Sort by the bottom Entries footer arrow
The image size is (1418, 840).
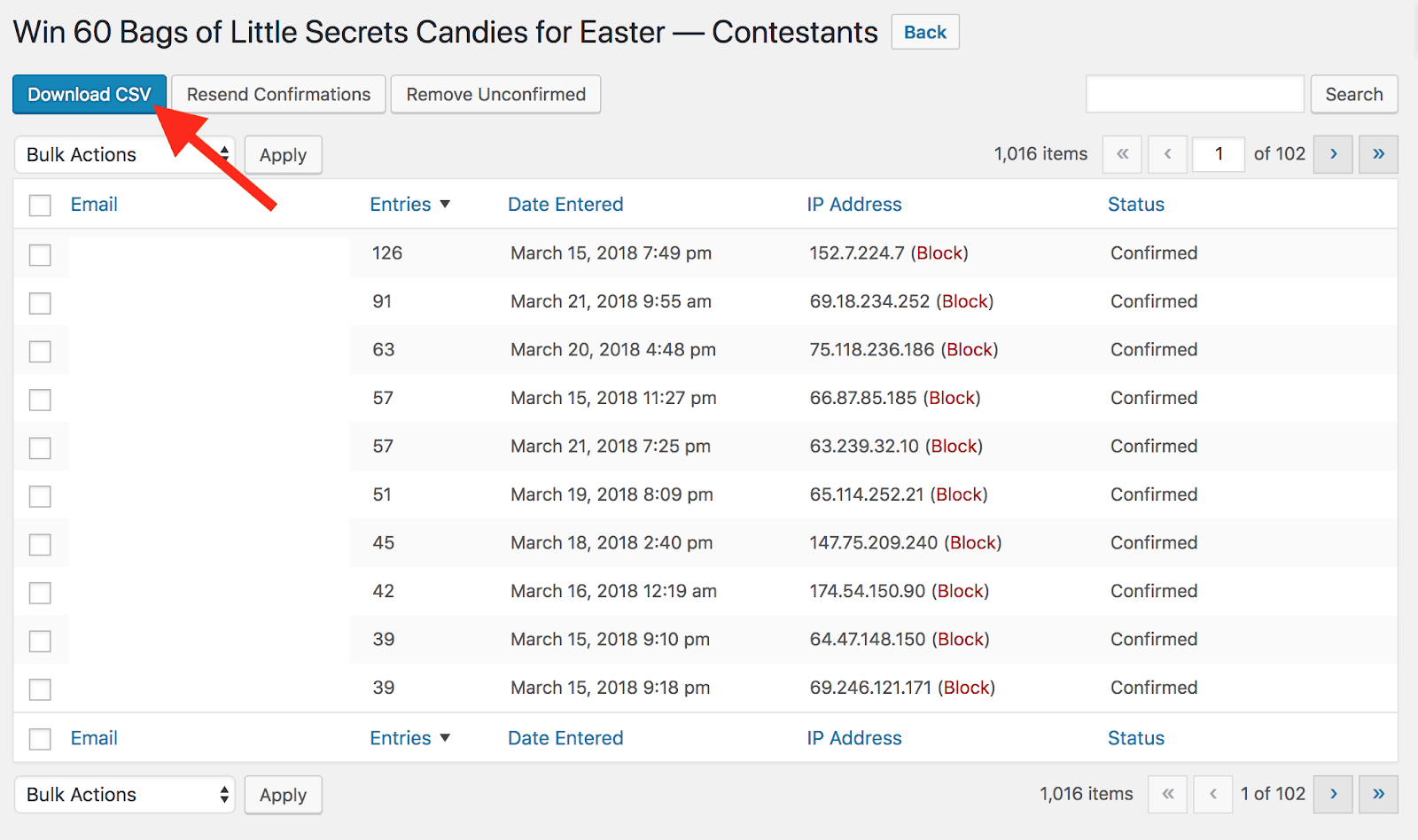pos(445,738)
